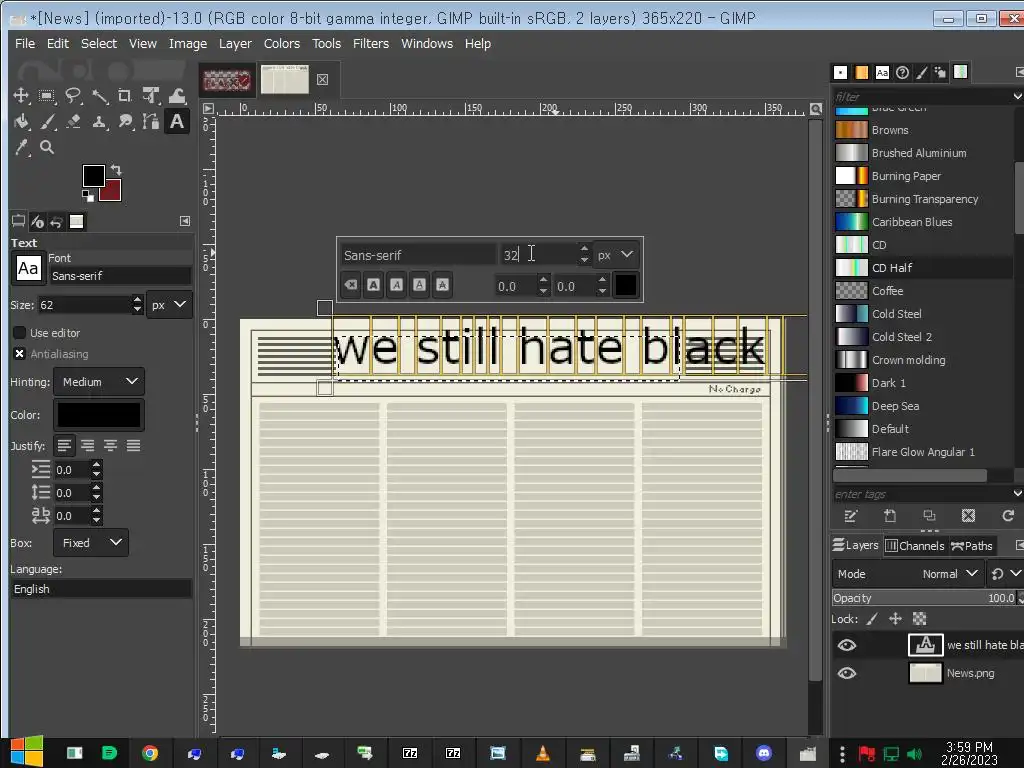Image resolution: width=1024 pixels, height=768 pixels.
Task: Open the Box Fixed dropdown
Action: [x=91, y=543]
